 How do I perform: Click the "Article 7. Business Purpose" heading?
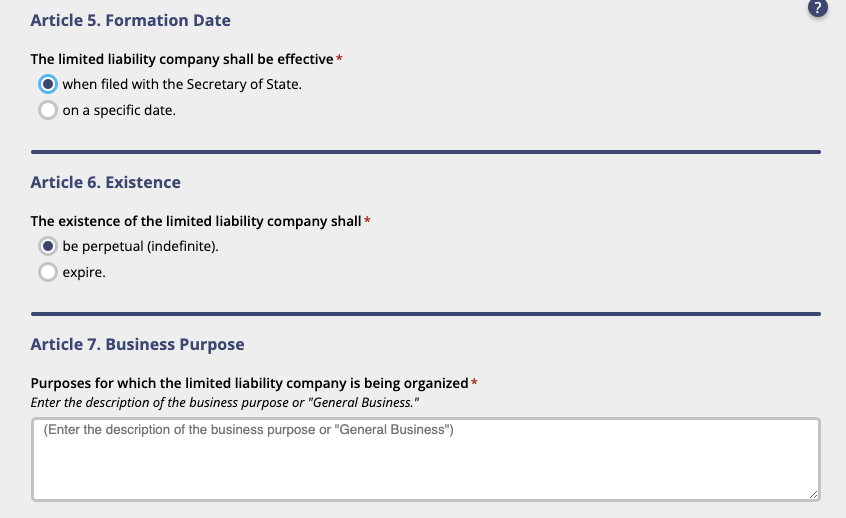138,344
